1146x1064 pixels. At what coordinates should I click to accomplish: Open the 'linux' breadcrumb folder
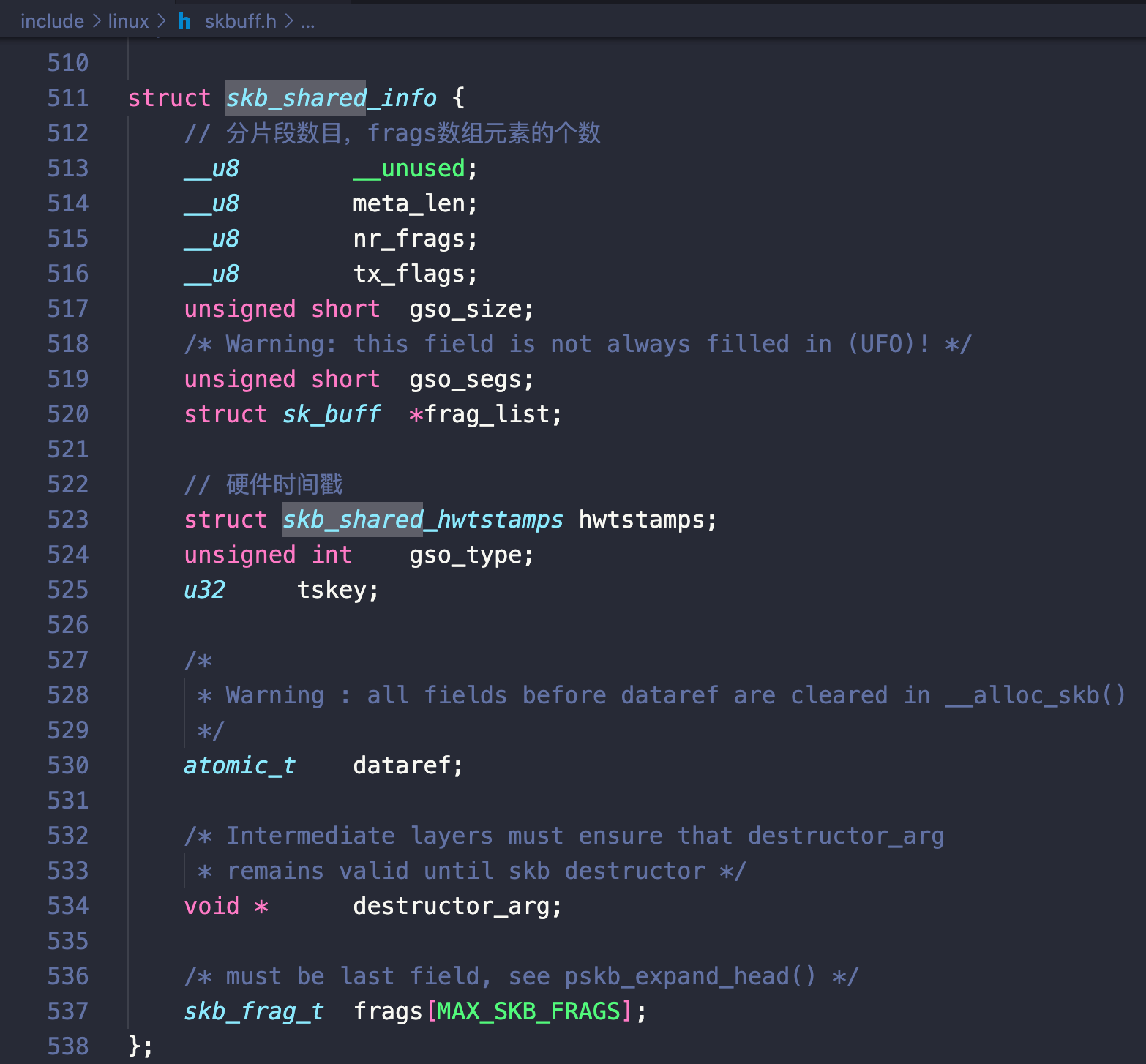click(128, 21)
